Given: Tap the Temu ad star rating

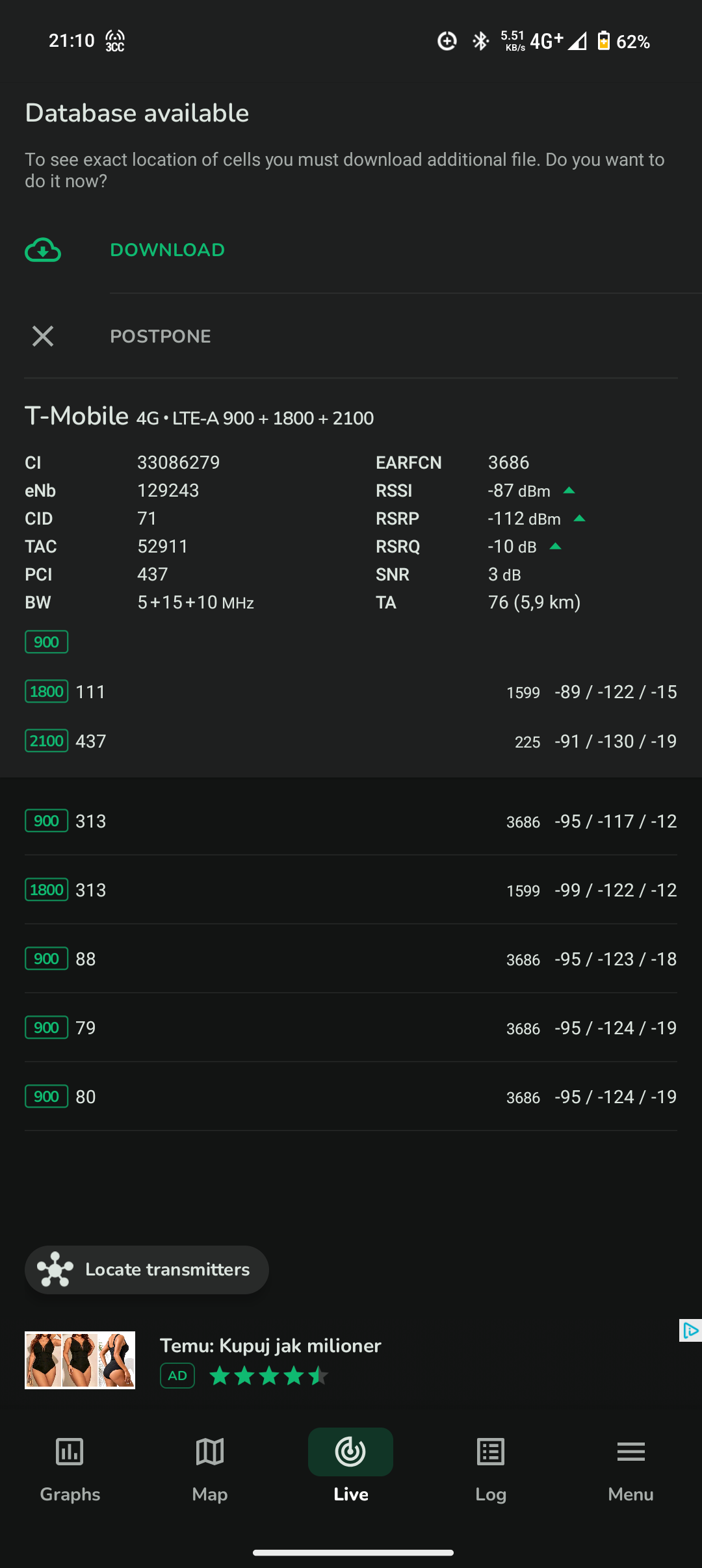Looking at the screenshot, I should 268,1376.
